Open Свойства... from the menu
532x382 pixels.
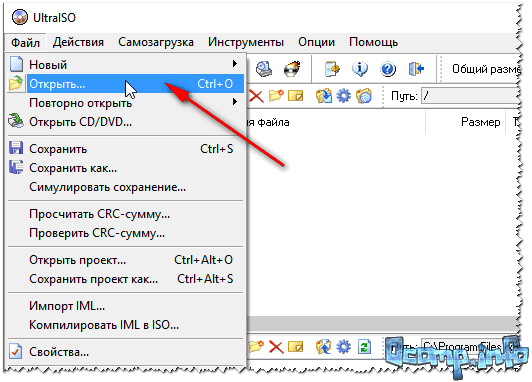point(126,352)
